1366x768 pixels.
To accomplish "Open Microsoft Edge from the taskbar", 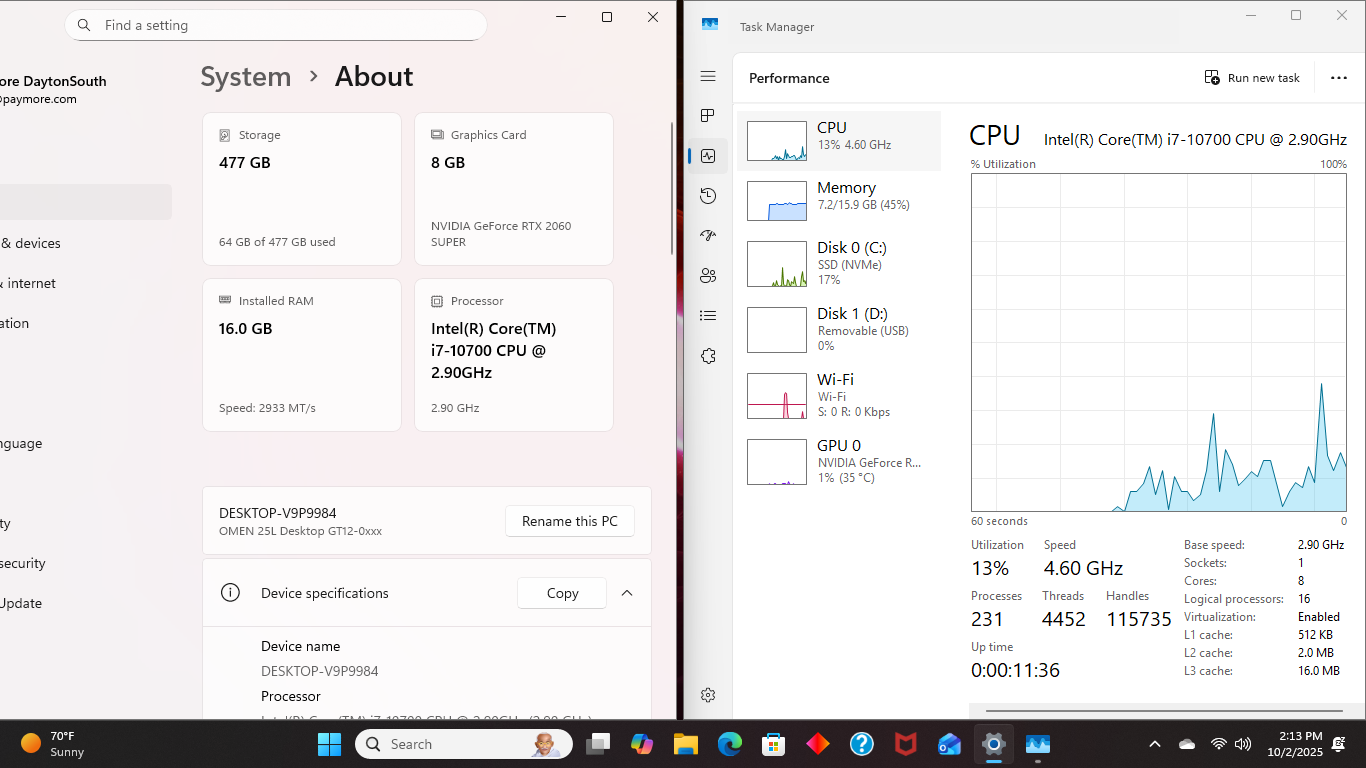I will (730, 744).
